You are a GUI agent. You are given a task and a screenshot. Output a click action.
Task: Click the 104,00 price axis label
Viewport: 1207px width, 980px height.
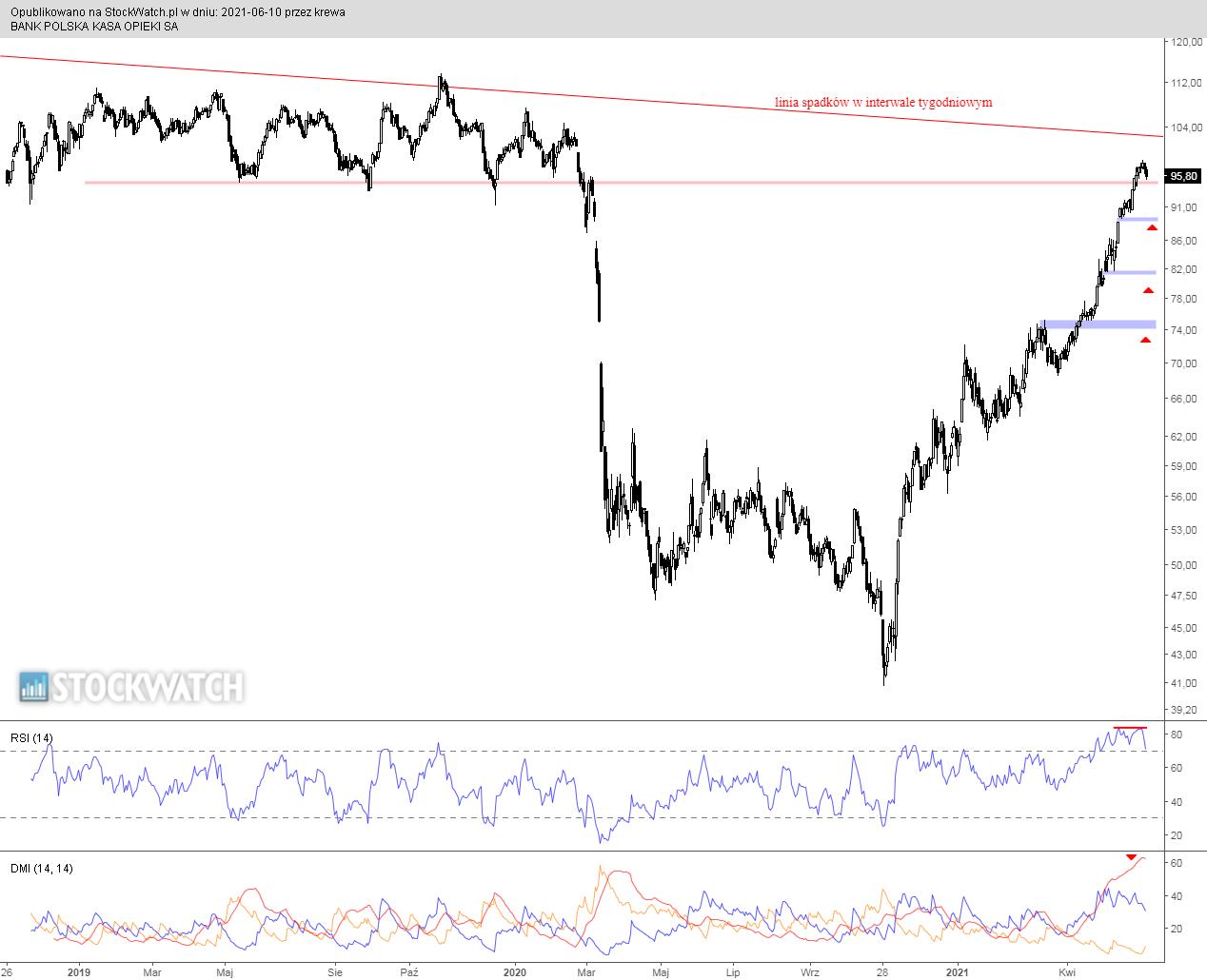[1186, 127]
